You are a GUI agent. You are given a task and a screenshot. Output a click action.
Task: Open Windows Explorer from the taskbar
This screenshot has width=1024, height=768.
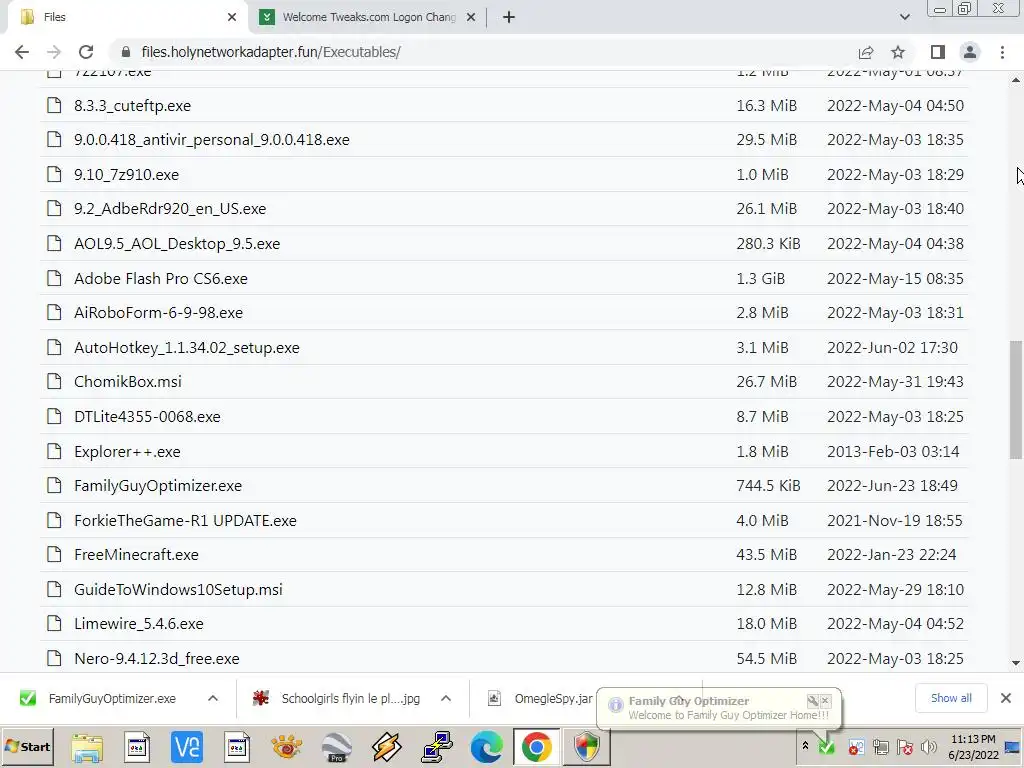point(87,747)
